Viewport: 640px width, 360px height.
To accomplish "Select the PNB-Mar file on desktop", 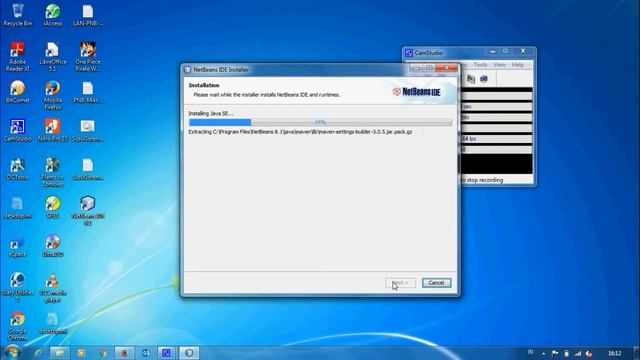I will 88,92.
